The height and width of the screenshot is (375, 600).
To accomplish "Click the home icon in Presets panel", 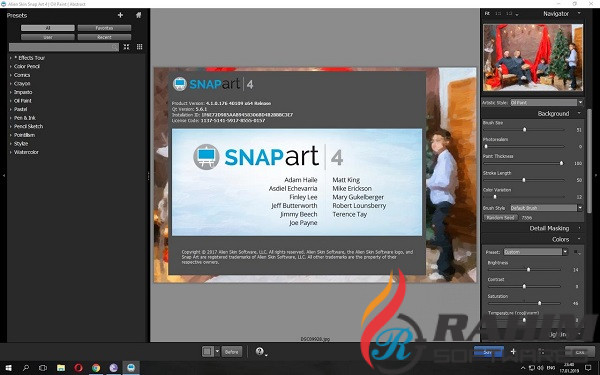I will pyautogui.click(x=139, y=15).
